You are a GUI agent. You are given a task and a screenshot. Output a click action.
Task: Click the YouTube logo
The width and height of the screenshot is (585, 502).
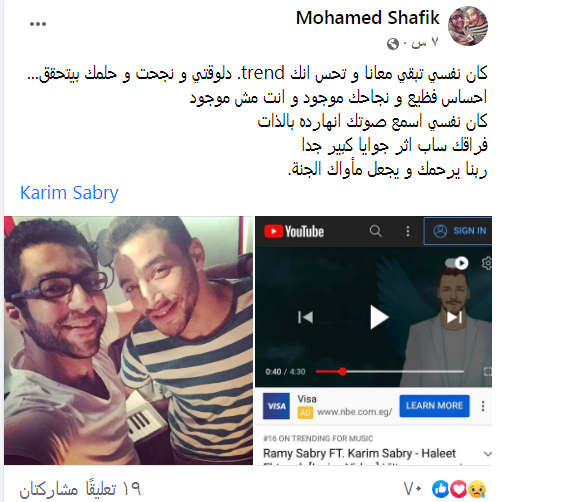[294, 231]
